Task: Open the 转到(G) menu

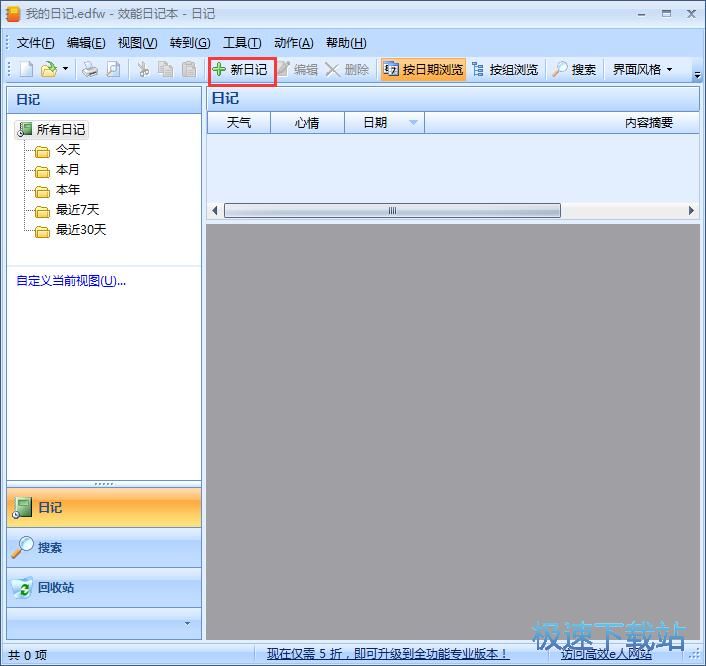Action: click(190, 43)
